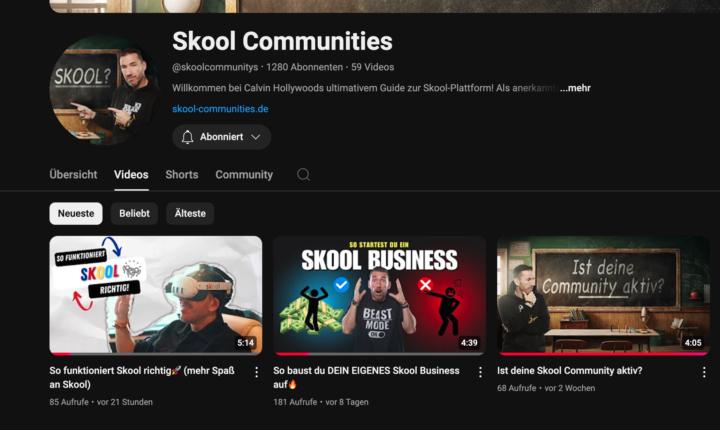Click the Skool Communities channel name heading
This screenshot has width=720, height=430.
pyautogui.click(x=282, y=41)
